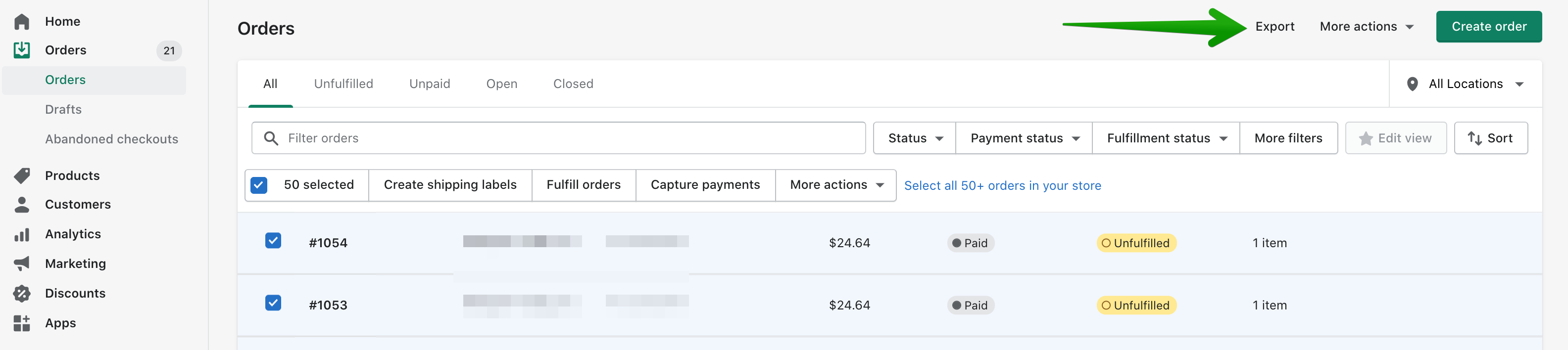Click the Marketing megaphone icon
The image size is (1568, 350).
pos(22,263)
